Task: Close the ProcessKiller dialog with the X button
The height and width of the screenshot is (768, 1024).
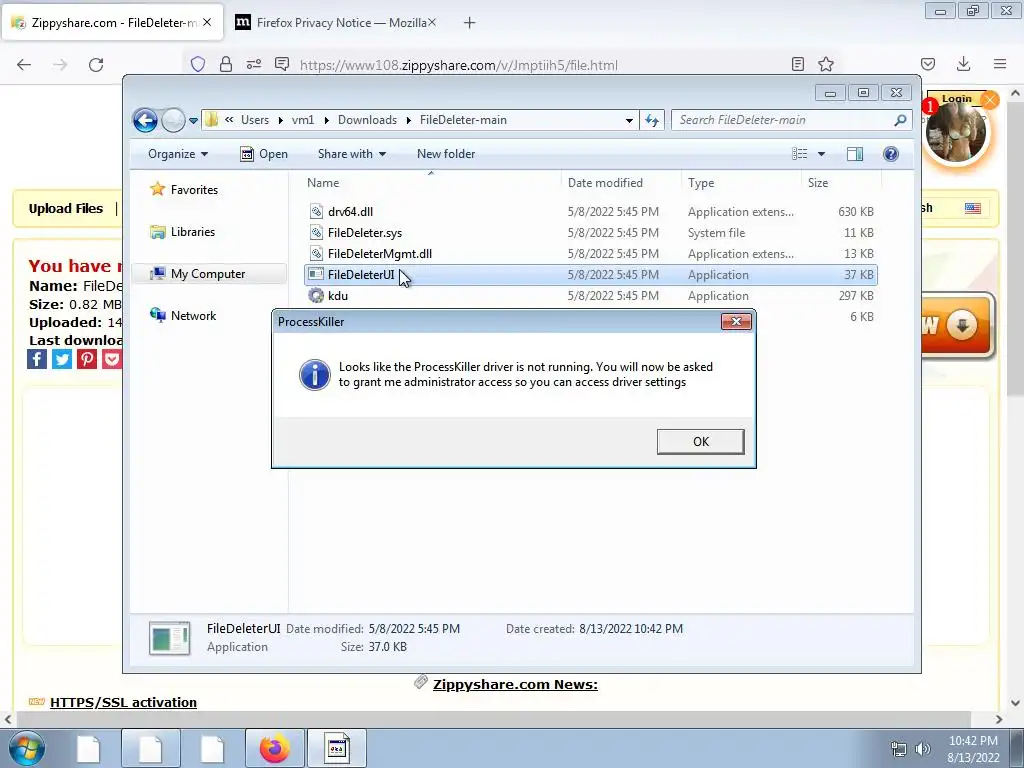Action: click(x=736, y=321)
